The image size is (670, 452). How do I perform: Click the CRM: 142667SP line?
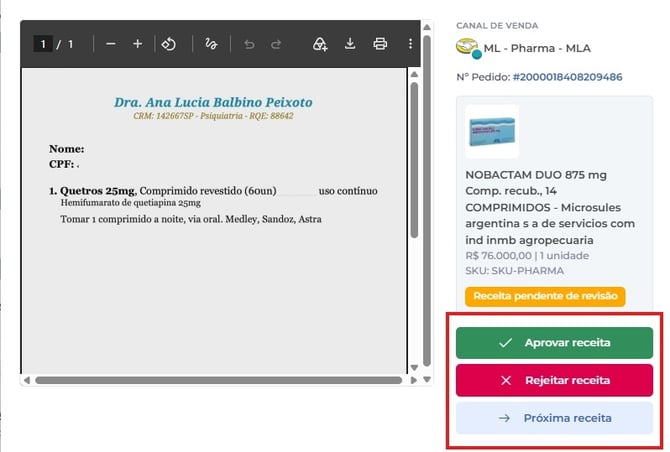213,116
